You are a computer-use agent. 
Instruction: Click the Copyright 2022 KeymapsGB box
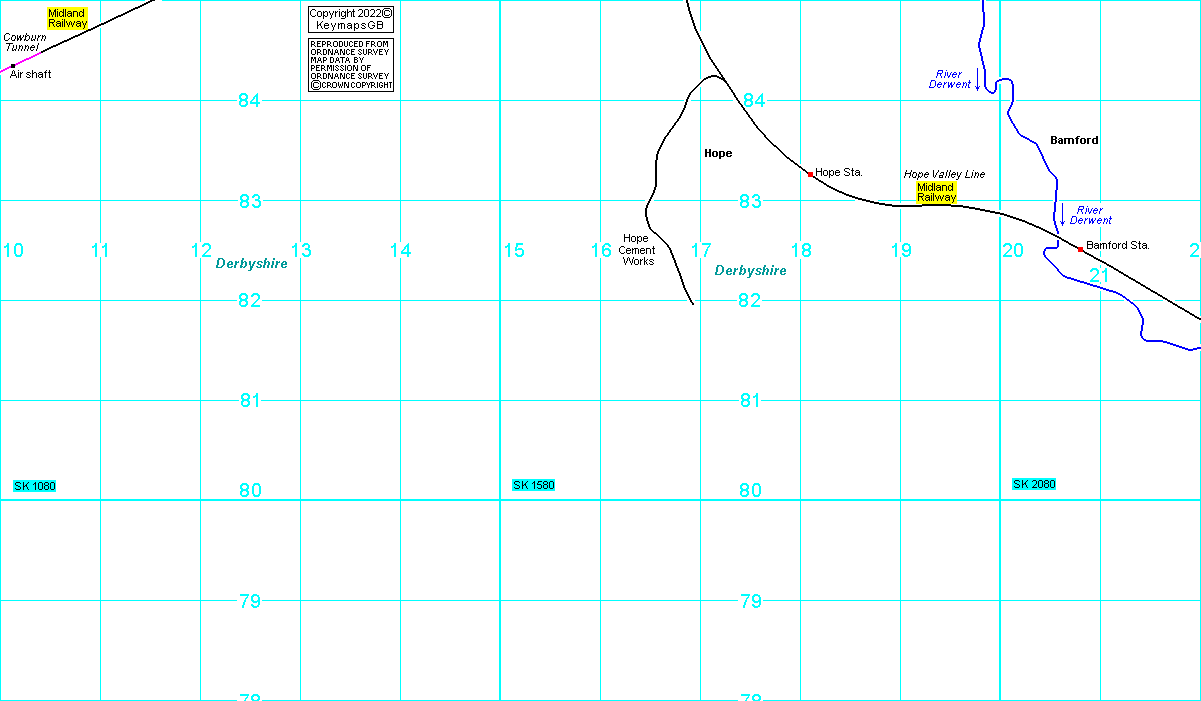tap(350, 19)
